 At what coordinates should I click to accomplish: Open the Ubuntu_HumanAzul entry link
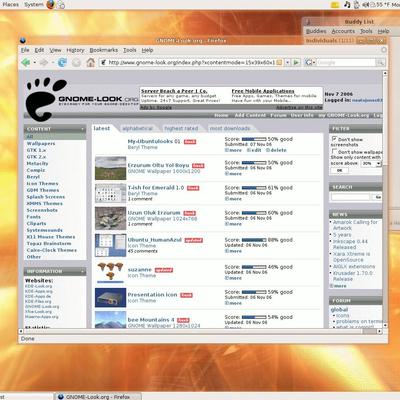pyautogui.click(x=155, y=240)
